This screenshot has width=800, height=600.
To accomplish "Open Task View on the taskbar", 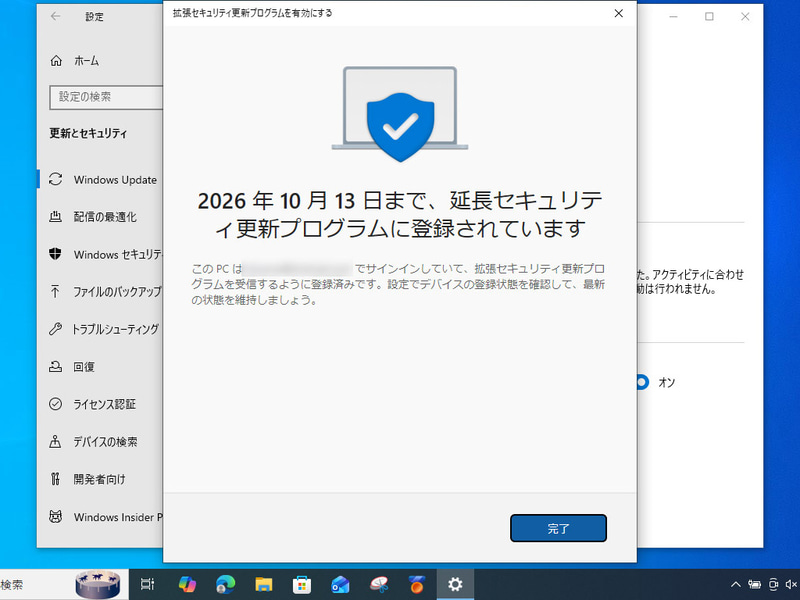I will 148,584.
